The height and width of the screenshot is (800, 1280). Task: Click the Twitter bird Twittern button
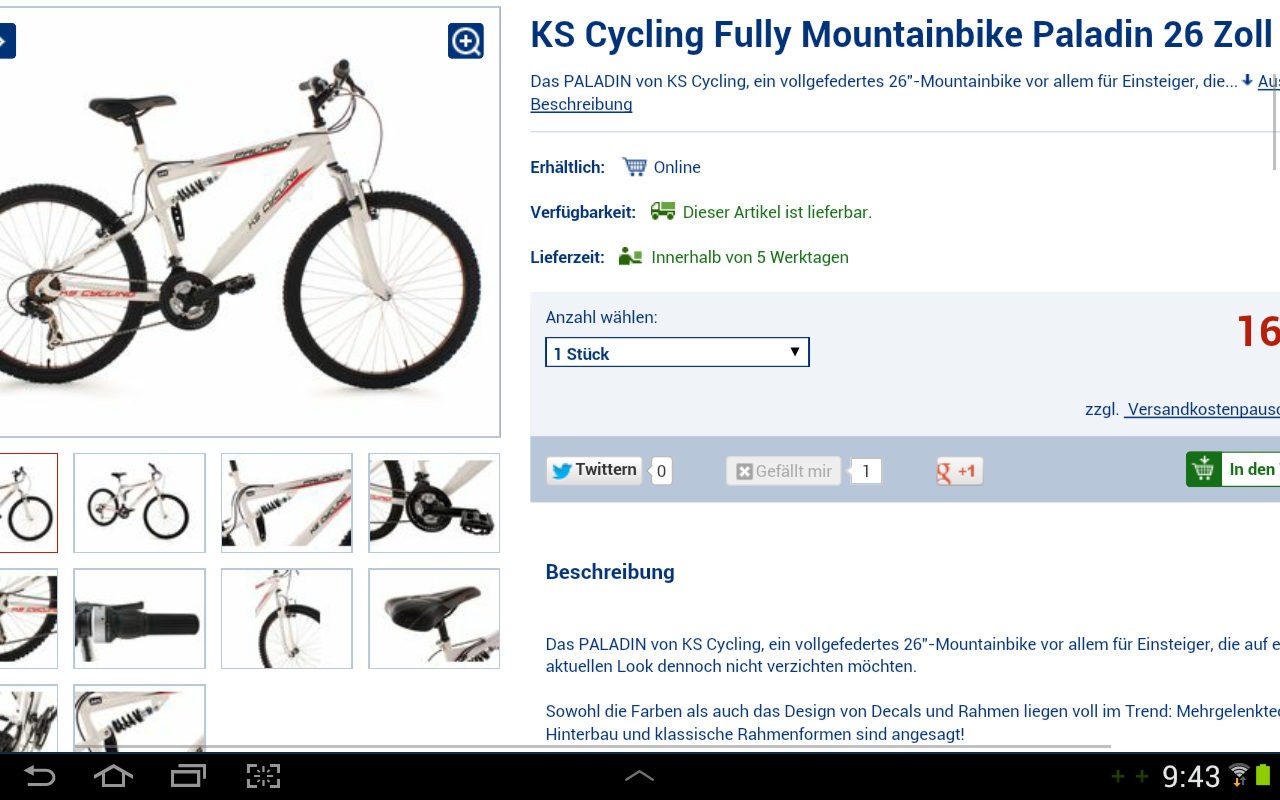594,470
